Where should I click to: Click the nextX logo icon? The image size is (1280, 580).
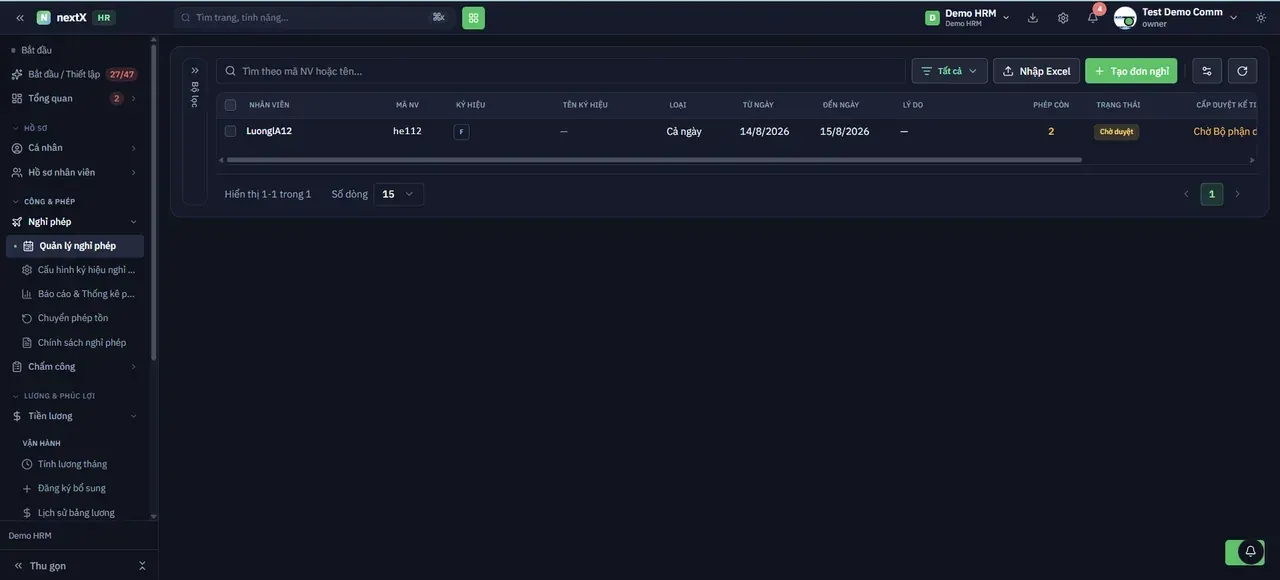point(44,18)
